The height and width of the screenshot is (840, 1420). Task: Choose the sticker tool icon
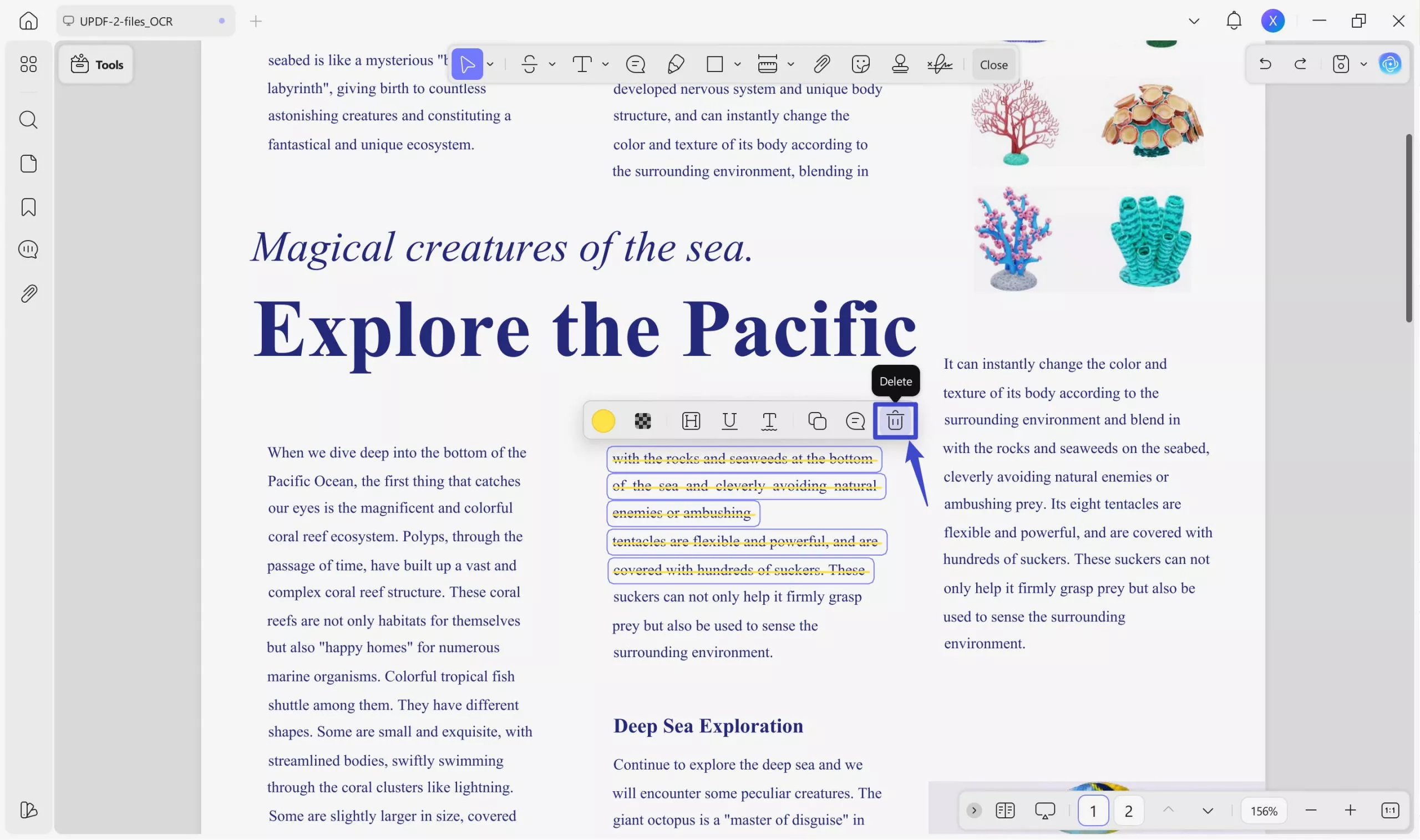[860, 64]
